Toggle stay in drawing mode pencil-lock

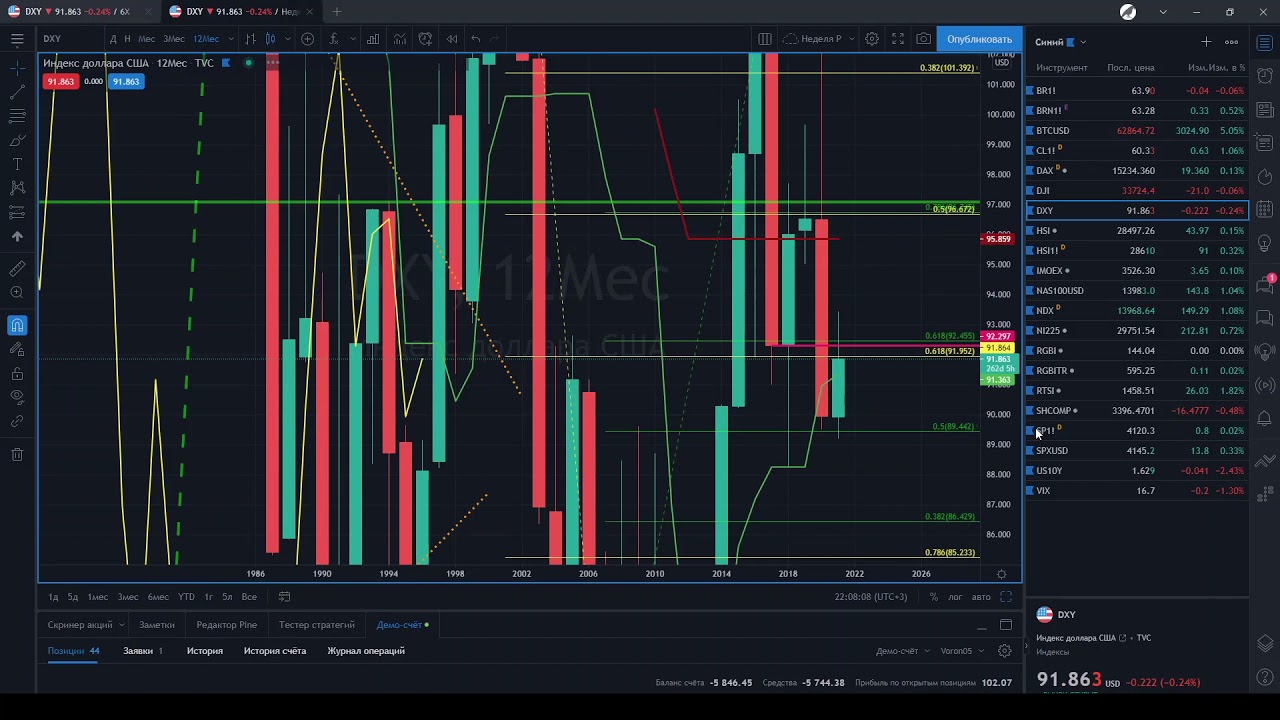click(x=17, y=349)
